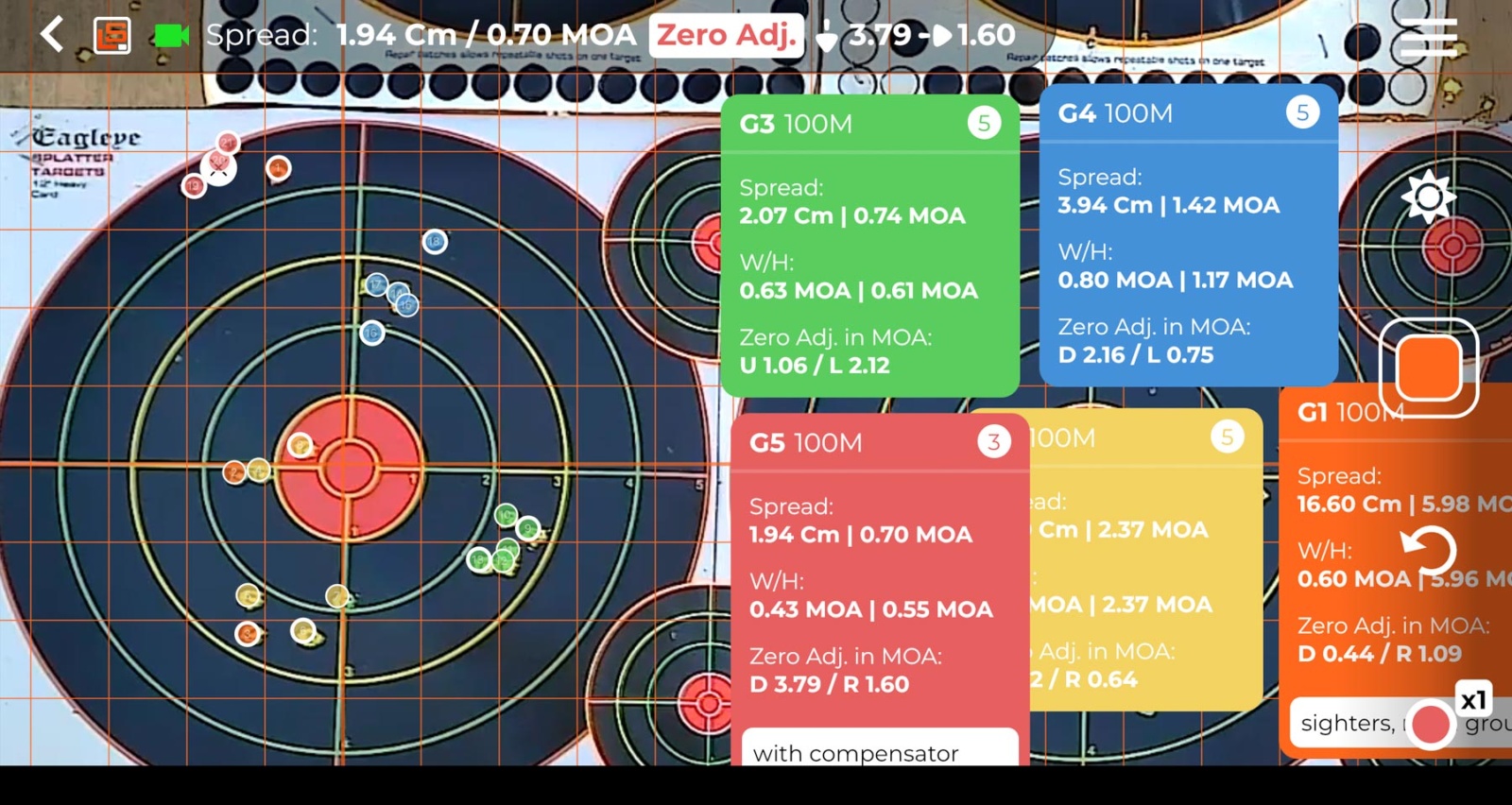Image resolution: width=1512 pixels, height=805 pixels.
Task: Tap the shot count badge 3 on G5
Action: (993, 441)
